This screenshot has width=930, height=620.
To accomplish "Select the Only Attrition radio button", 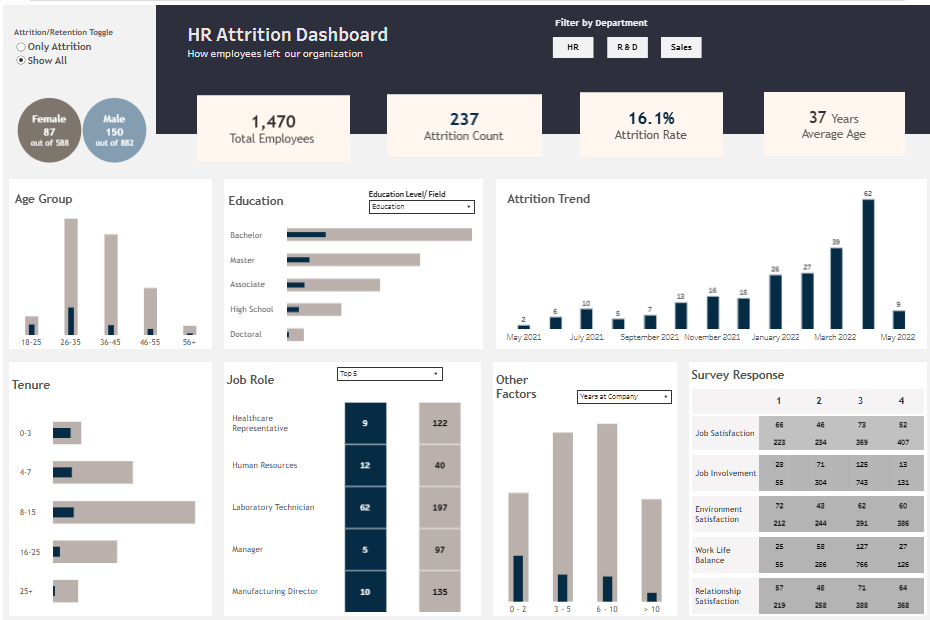I will [22, 47].
